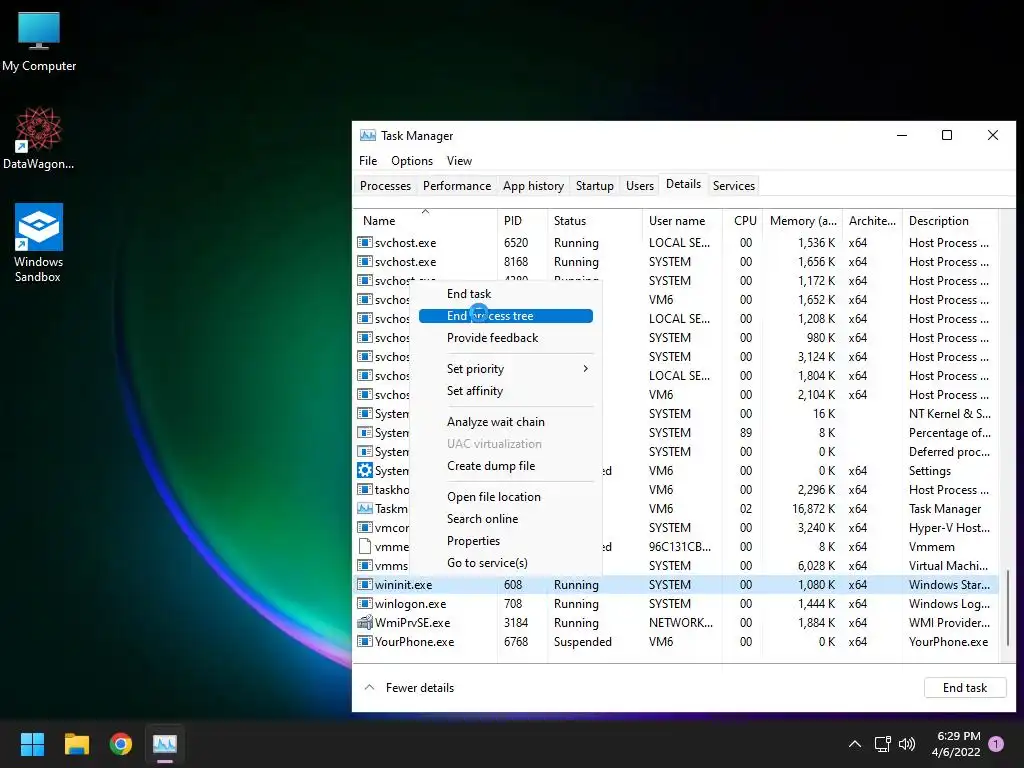Image resolution: width=1024 pixels, height=768 pixels.
Task: Click the Taskmgr process row icon
Action: click(364, 508)
